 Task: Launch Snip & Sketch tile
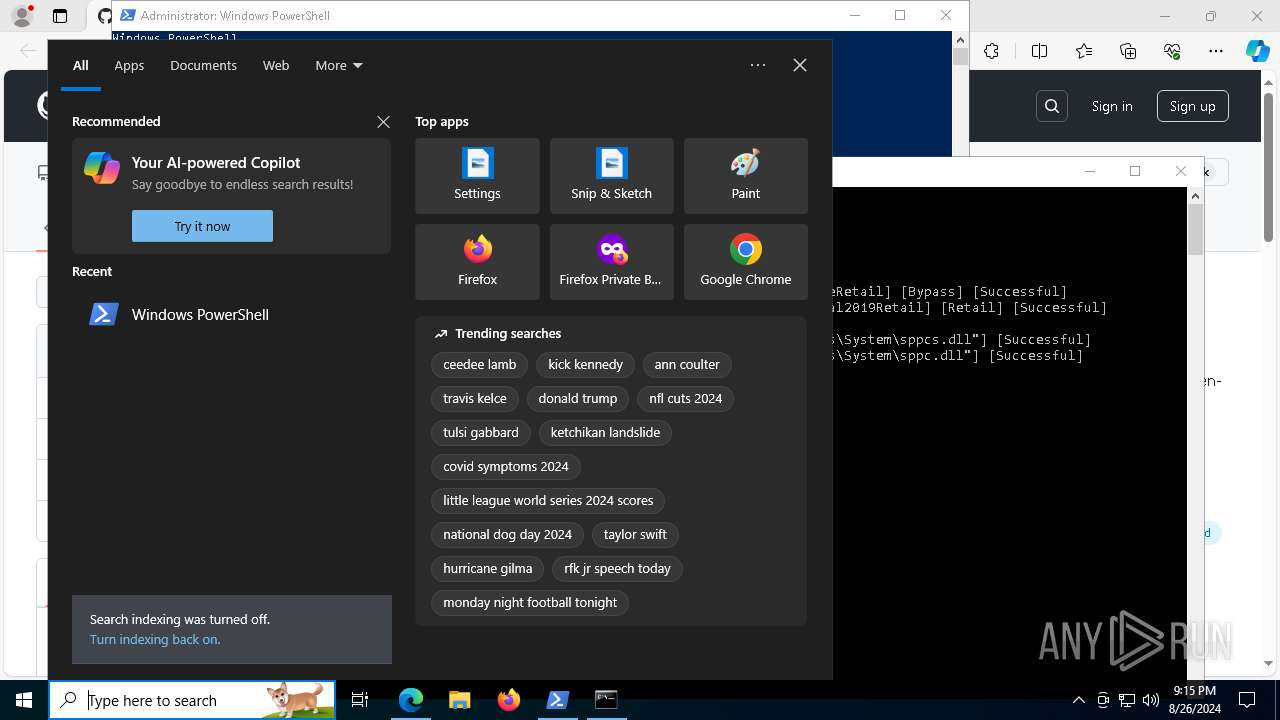(x=611, y=176)
